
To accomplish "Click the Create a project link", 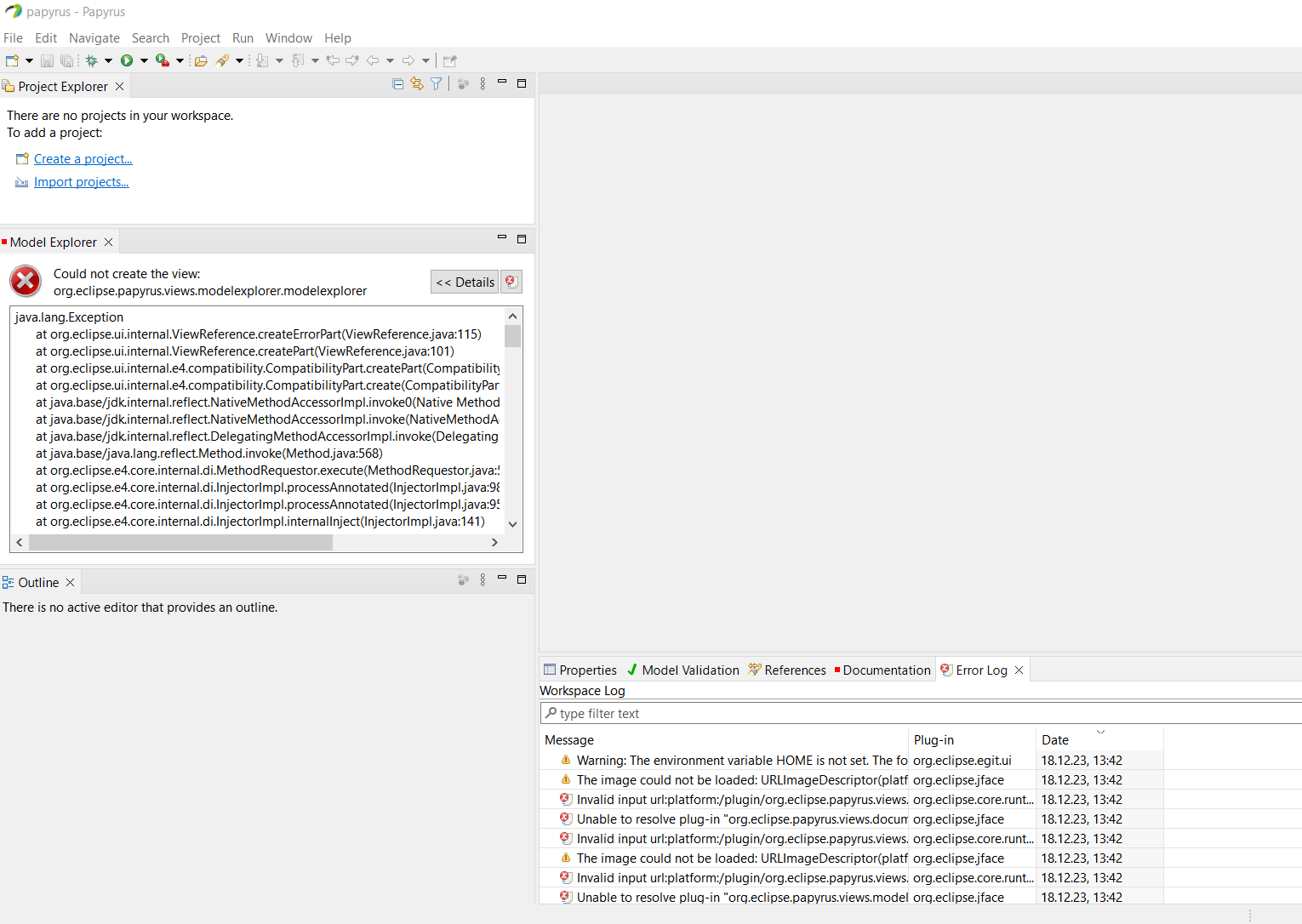I will pyautogui.click(x=83, y=159).
